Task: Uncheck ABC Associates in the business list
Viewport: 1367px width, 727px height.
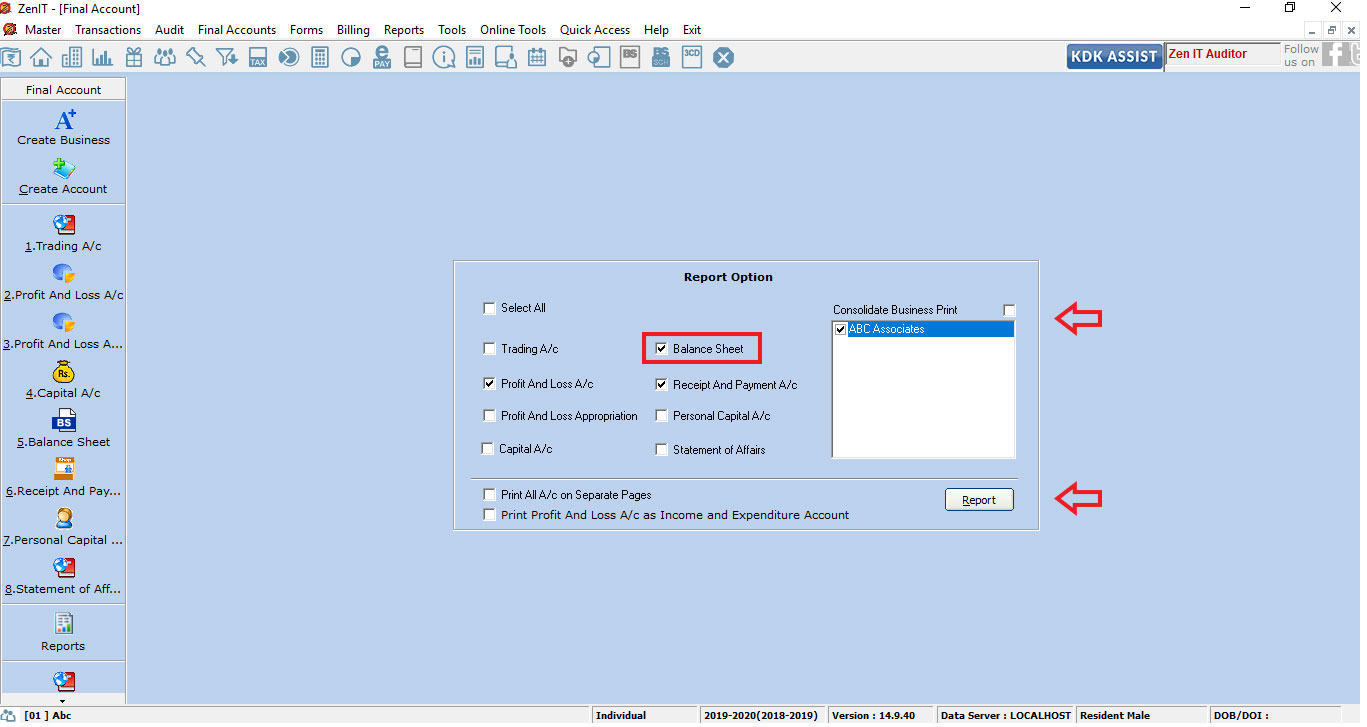Action: (841, 329)
